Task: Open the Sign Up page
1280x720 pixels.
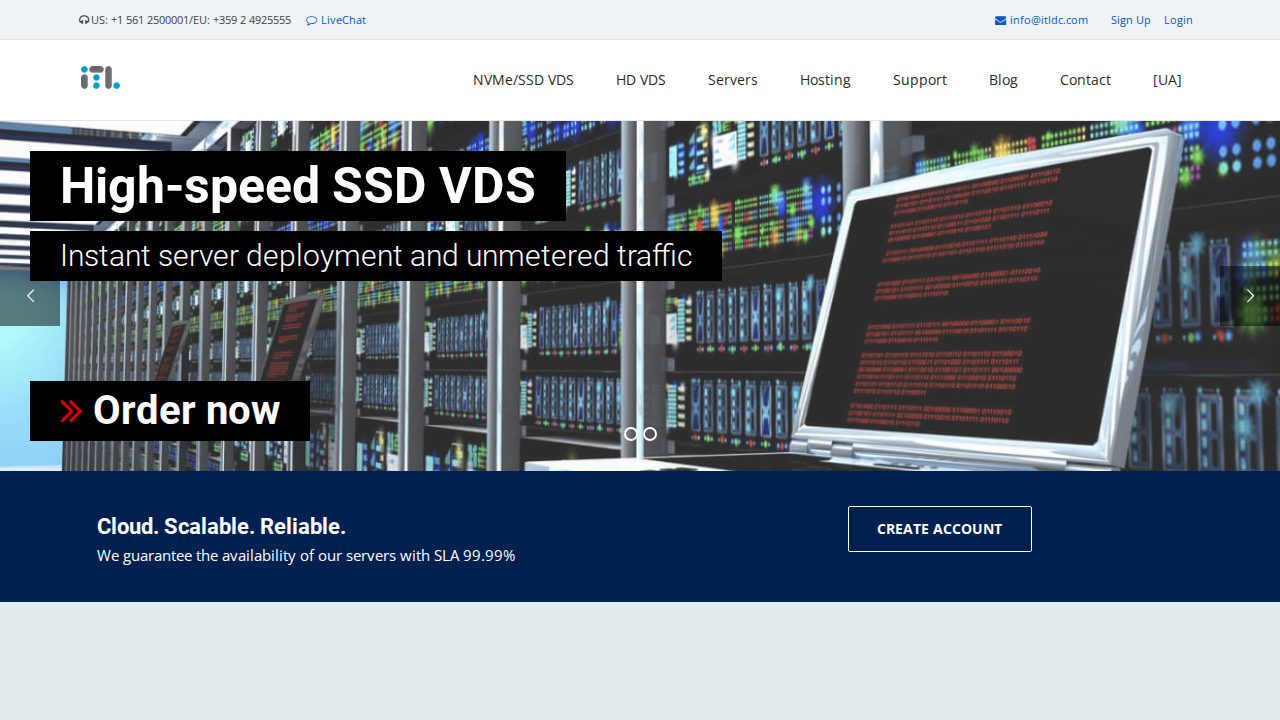Action: coord(1130,20)
